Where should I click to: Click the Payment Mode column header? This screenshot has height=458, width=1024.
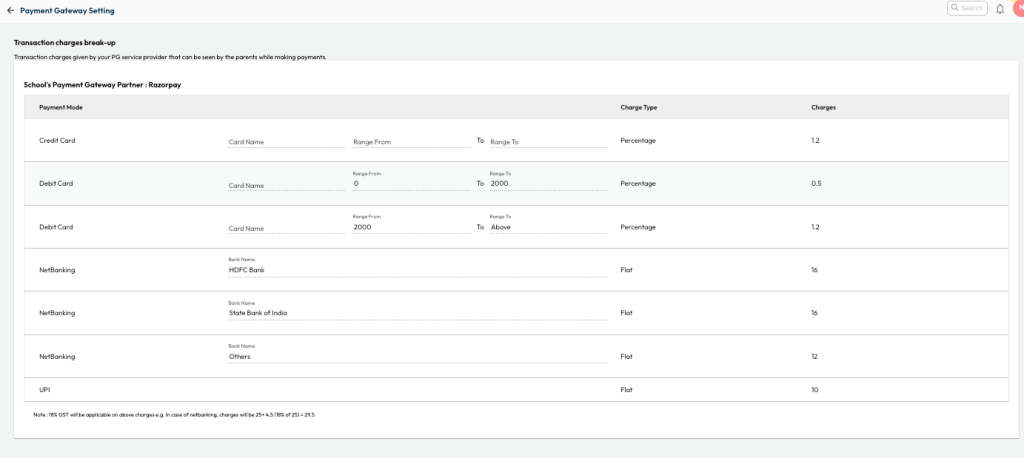(60, 107)
